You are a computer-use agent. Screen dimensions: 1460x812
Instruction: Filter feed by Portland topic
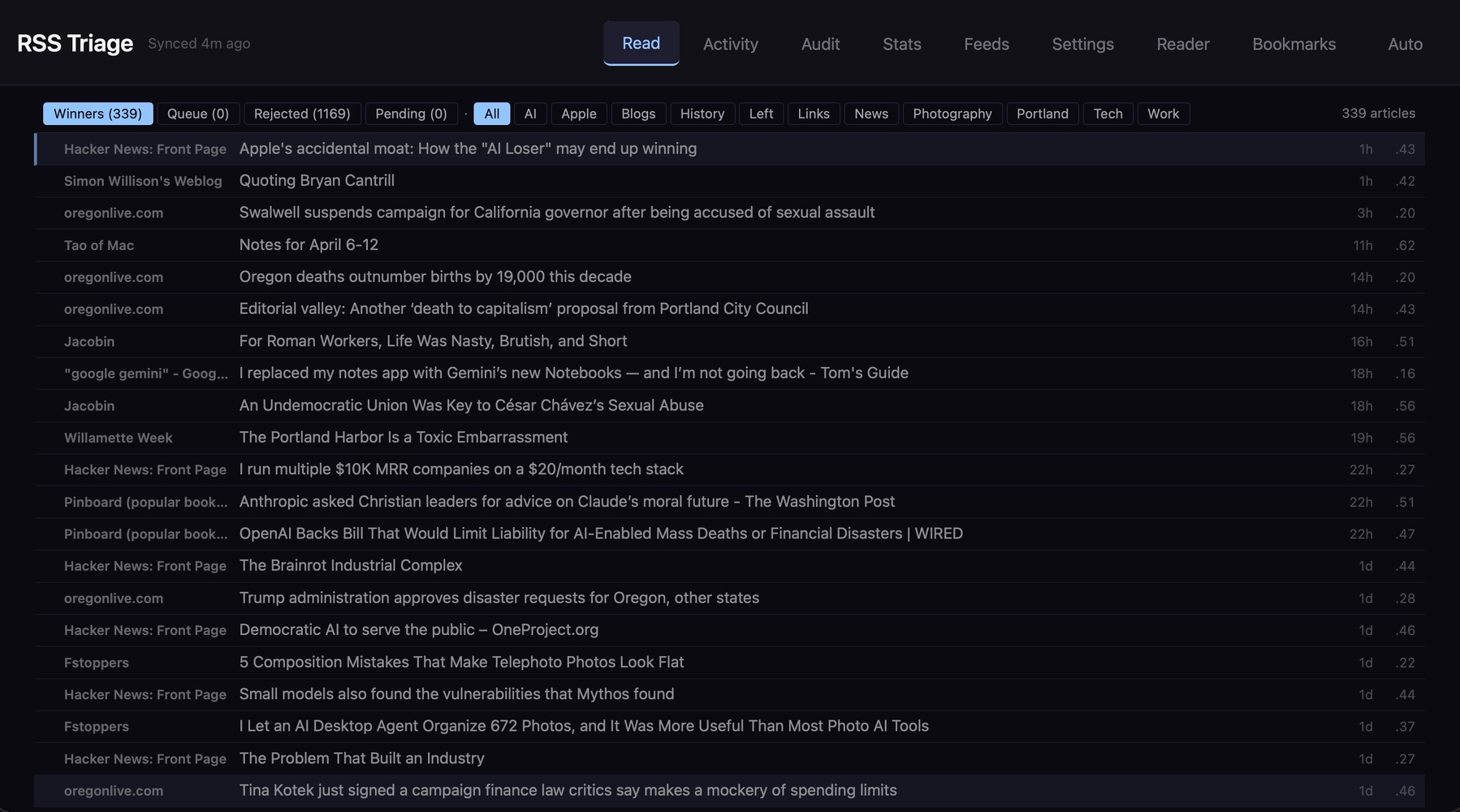pyautogui.click(x=1042, y=114)
